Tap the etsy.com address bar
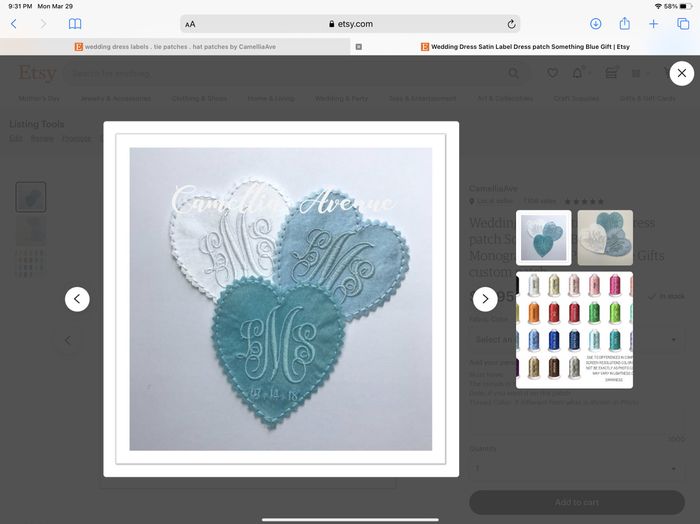Viewport: 700px width, 524px height. [350, 24]
